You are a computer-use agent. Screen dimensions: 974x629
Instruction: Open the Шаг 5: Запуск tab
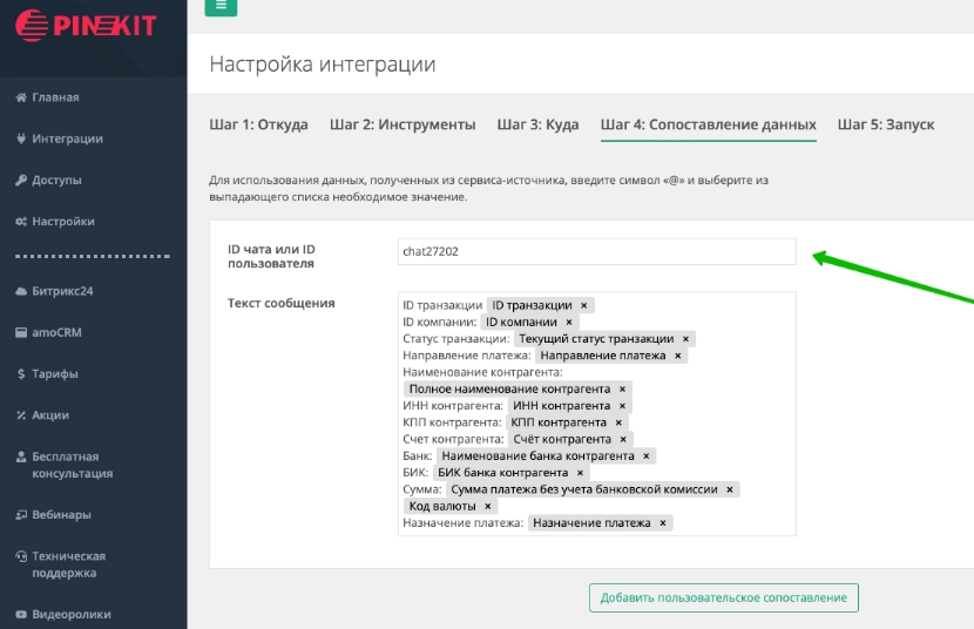point(885,125)
